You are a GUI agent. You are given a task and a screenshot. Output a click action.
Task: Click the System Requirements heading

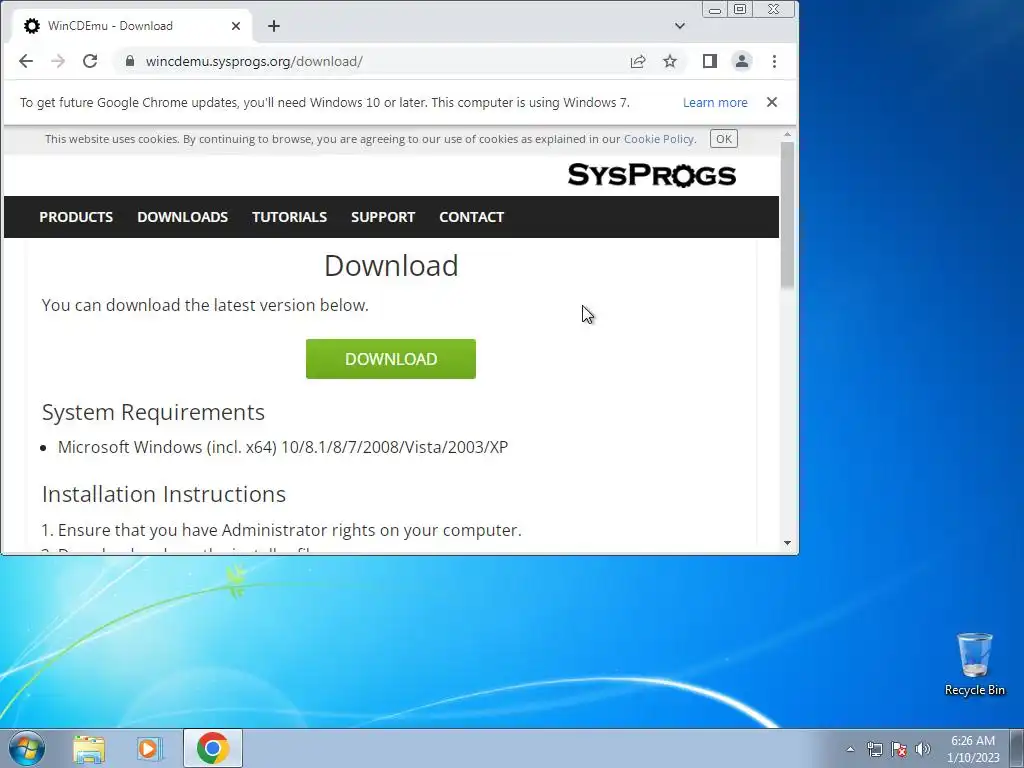(153, 412)
